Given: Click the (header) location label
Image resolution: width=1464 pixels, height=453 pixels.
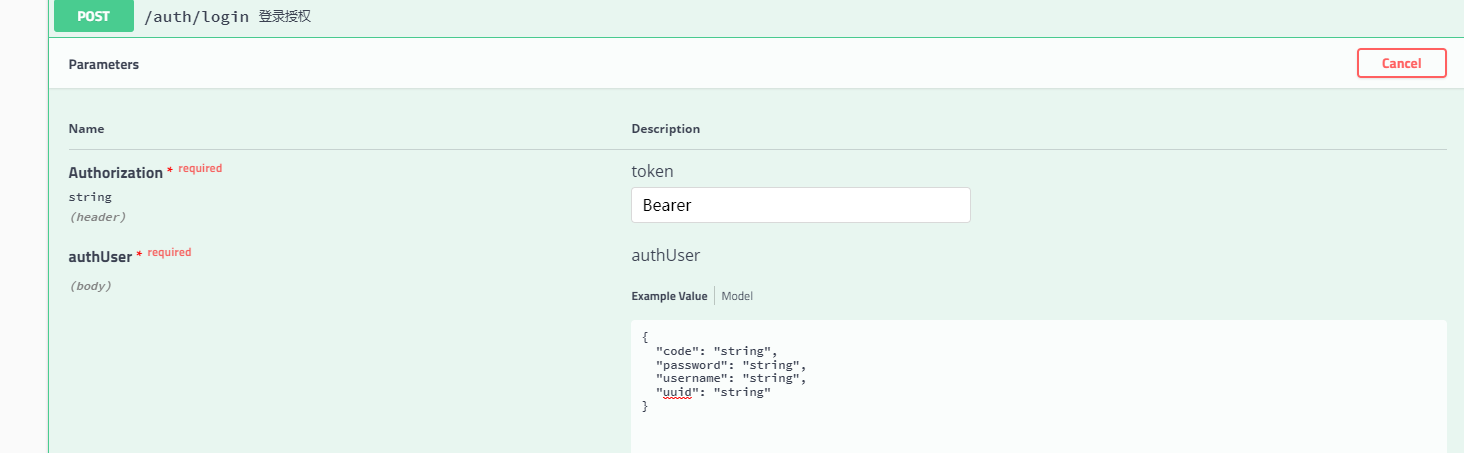Looking at the screenshot, I should [x=97, y=216].
